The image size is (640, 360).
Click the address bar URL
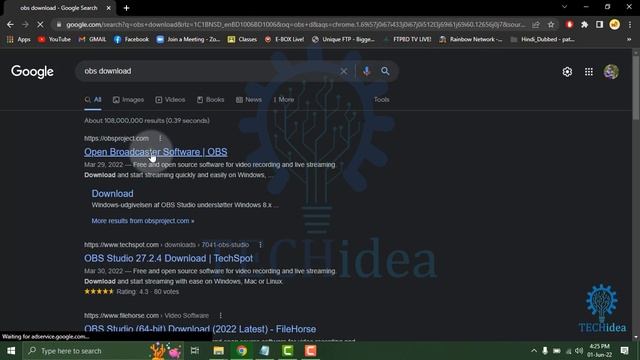click(x=296, y=24)
